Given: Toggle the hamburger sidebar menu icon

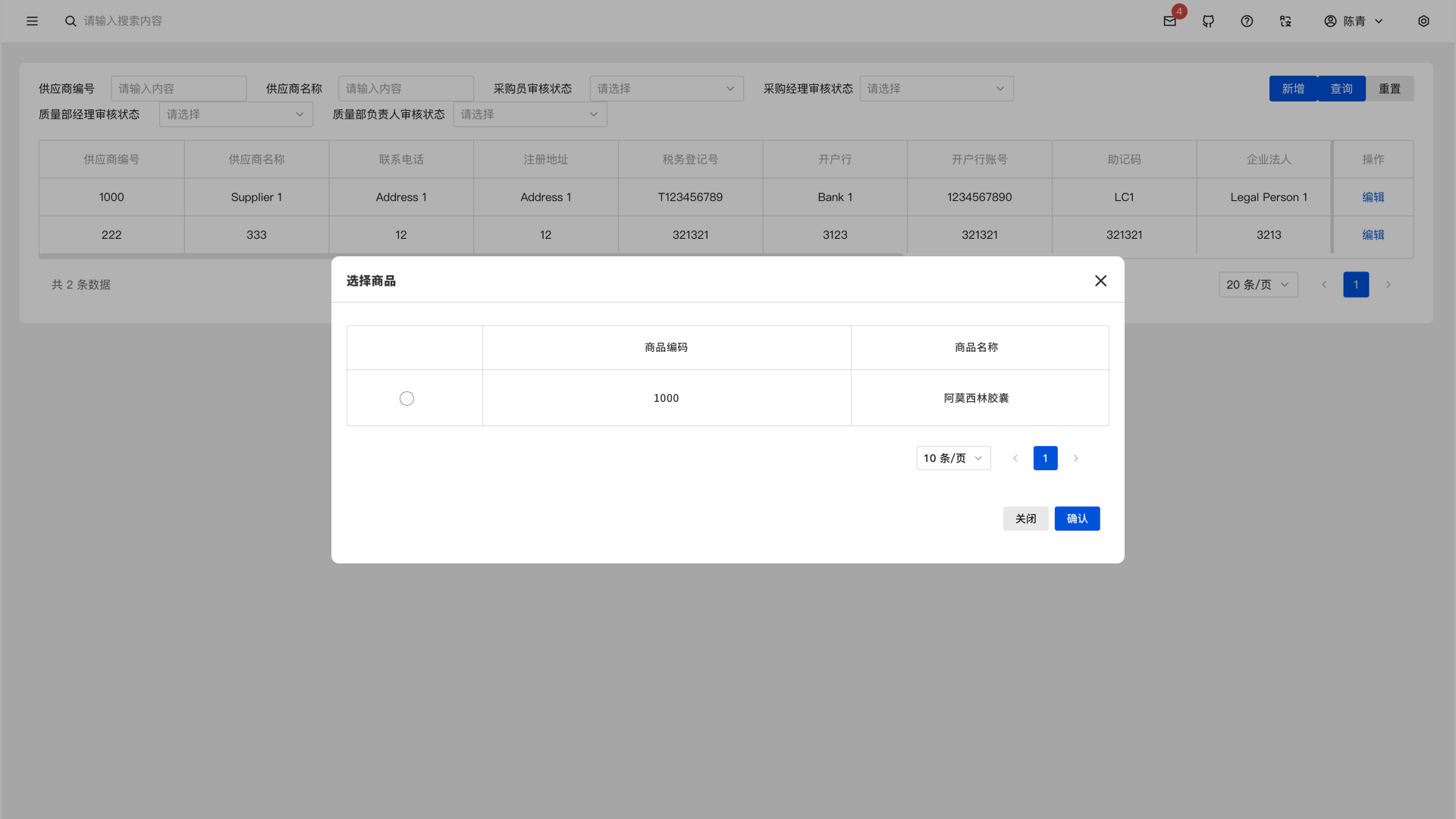Looking at the screenshot, I should [x=32, y=21].
